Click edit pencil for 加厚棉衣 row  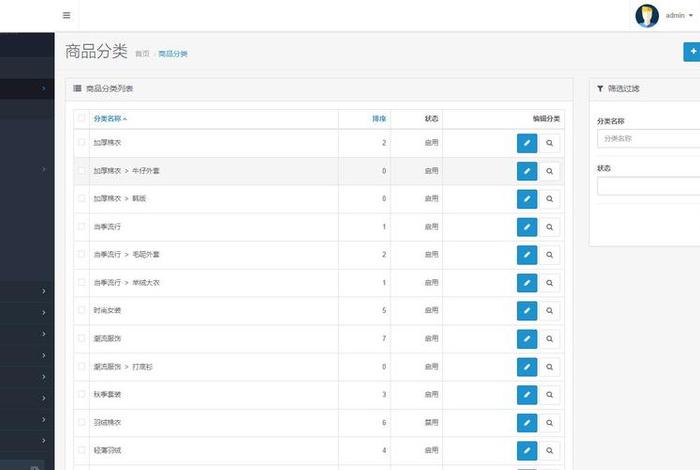527,143
